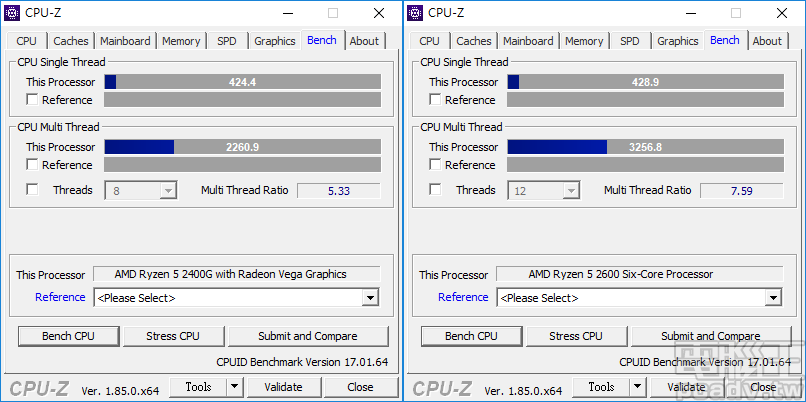The image size is (806, 402).
Task: Open Memory tab in left window
Action: (181, 41)
